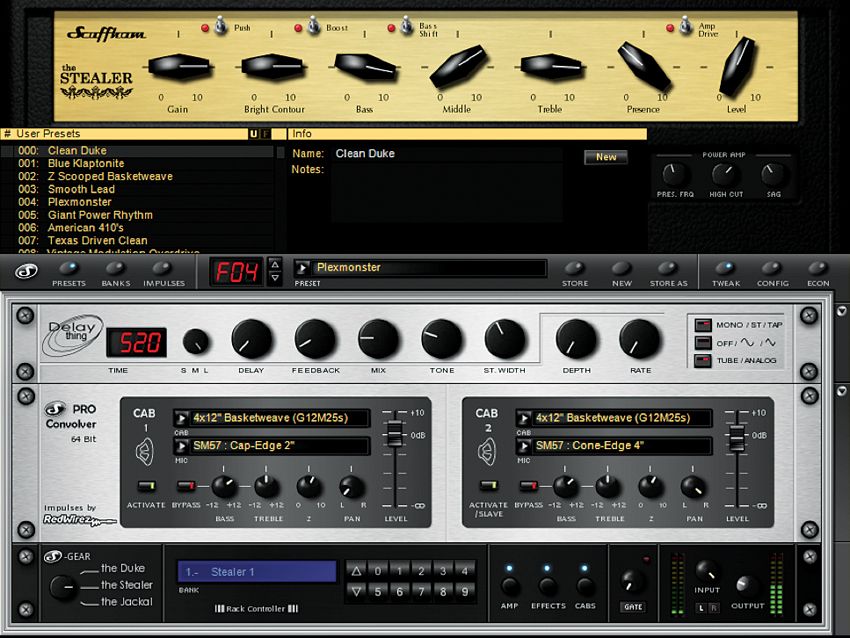Select preset 000: Clean Duke
Screen dimensions: 850x638
137,151
